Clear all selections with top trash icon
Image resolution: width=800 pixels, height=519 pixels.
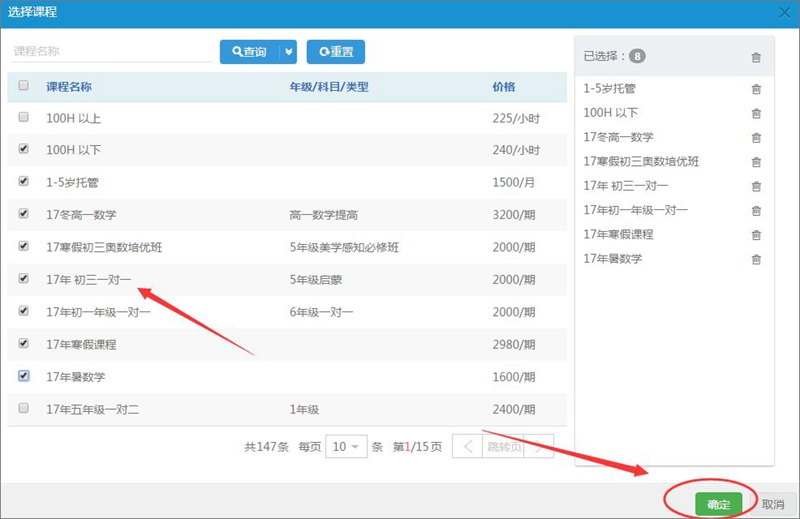tap(756, 57)
